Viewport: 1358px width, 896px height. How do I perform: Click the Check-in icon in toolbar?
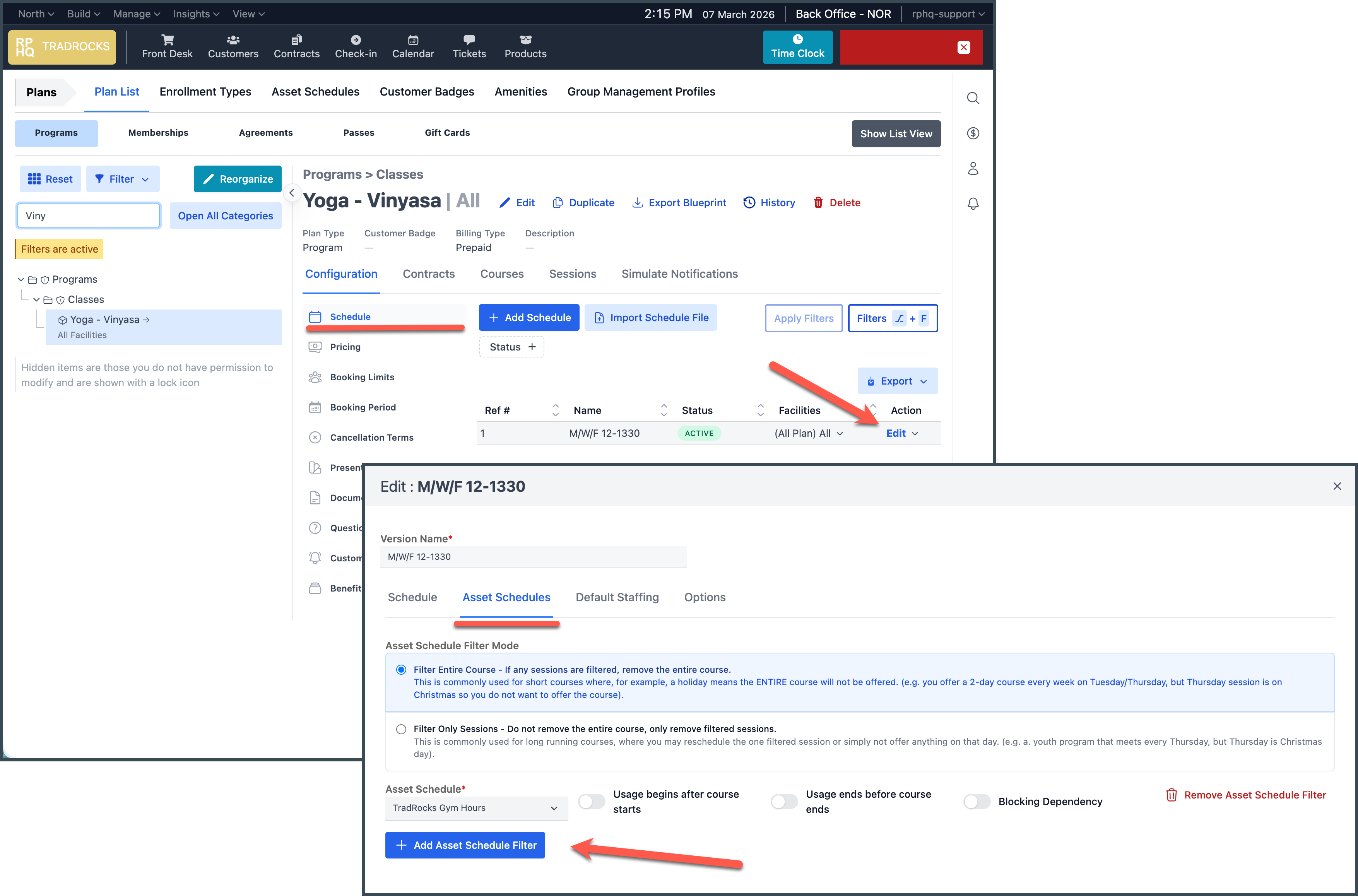point(355,40)
